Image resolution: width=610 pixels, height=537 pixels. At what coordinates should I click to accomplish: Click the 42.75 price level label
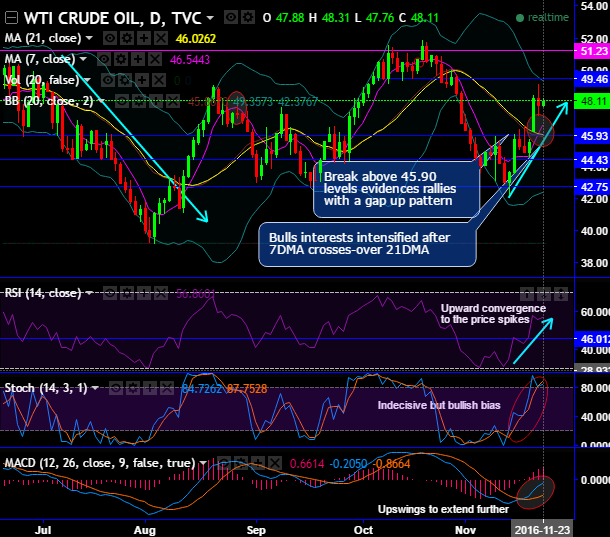pos(592,187)
